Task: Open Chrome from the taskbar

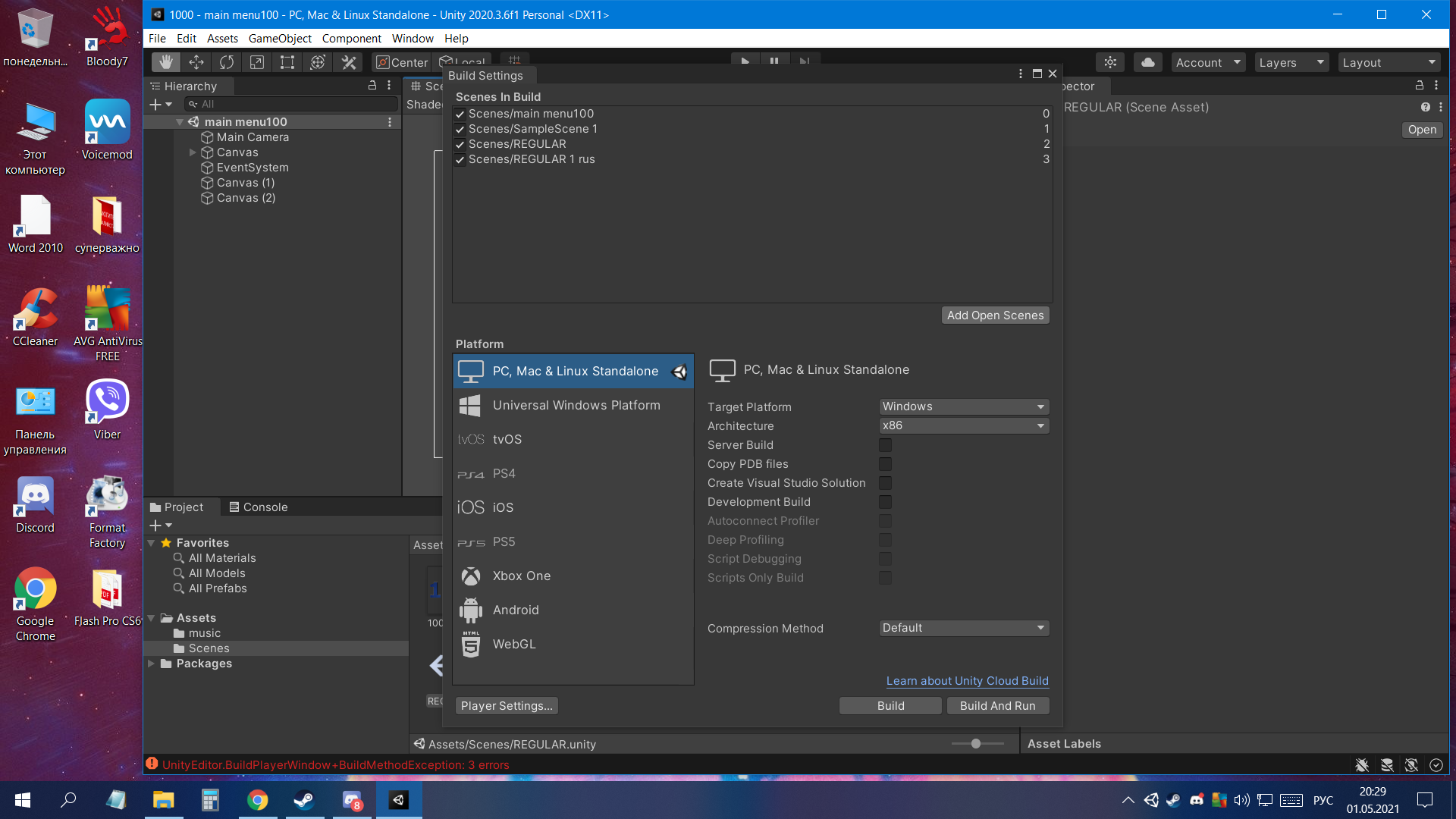Action: (258, 800)
